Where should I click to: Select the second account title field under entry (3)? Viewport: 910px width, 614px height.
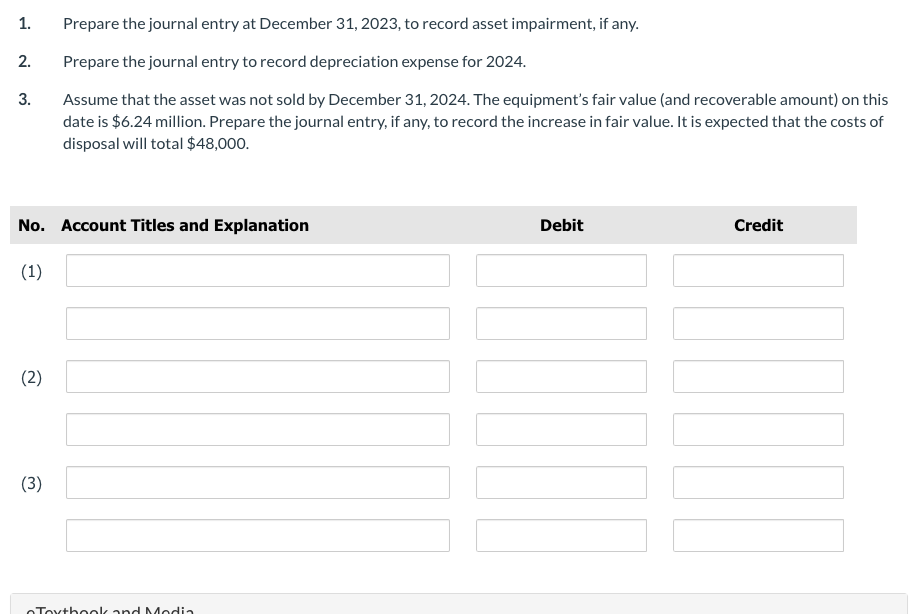257,535
